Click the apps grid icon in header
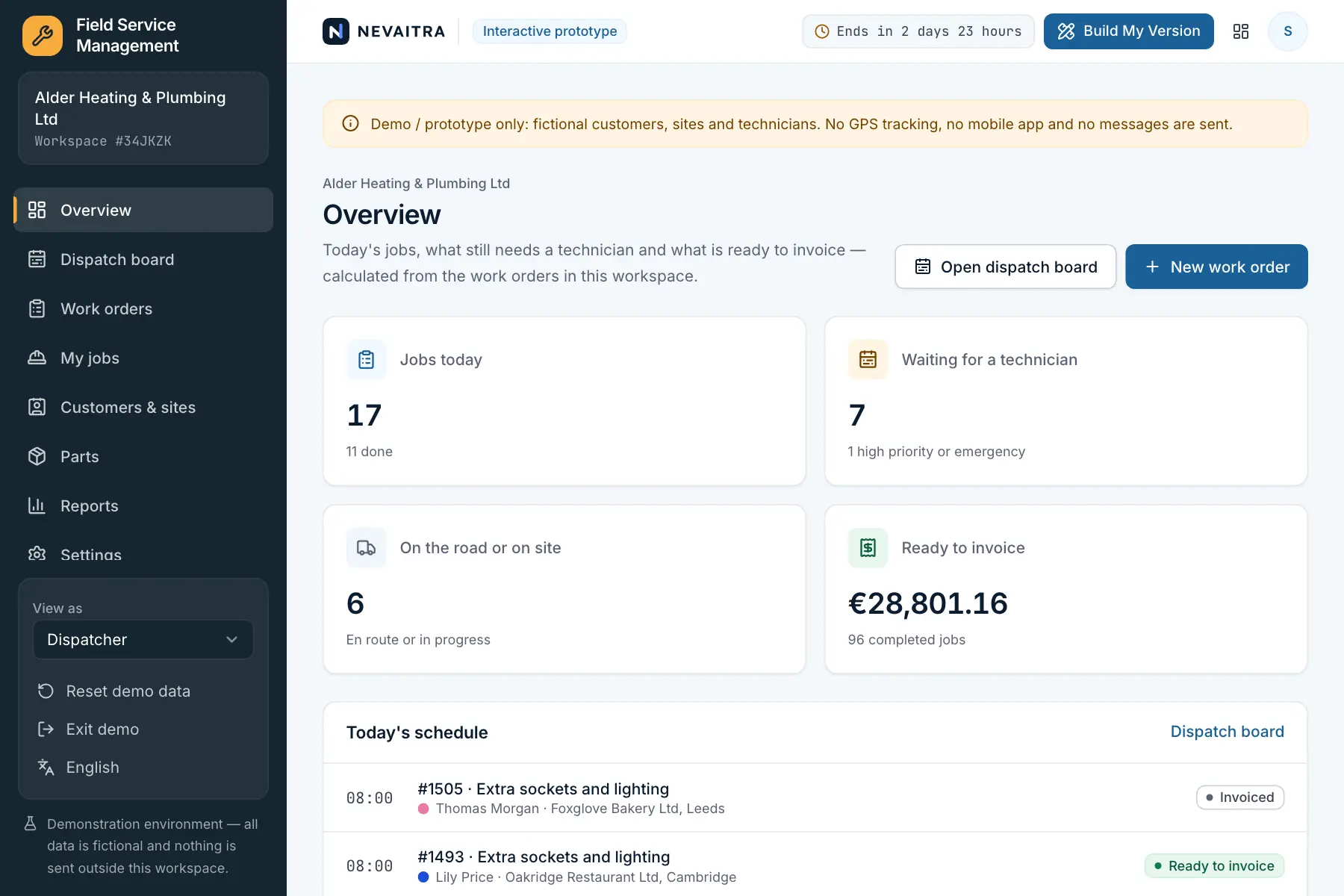The image size is (1344, 896). pyautogui.click(x=1241, y=31)
